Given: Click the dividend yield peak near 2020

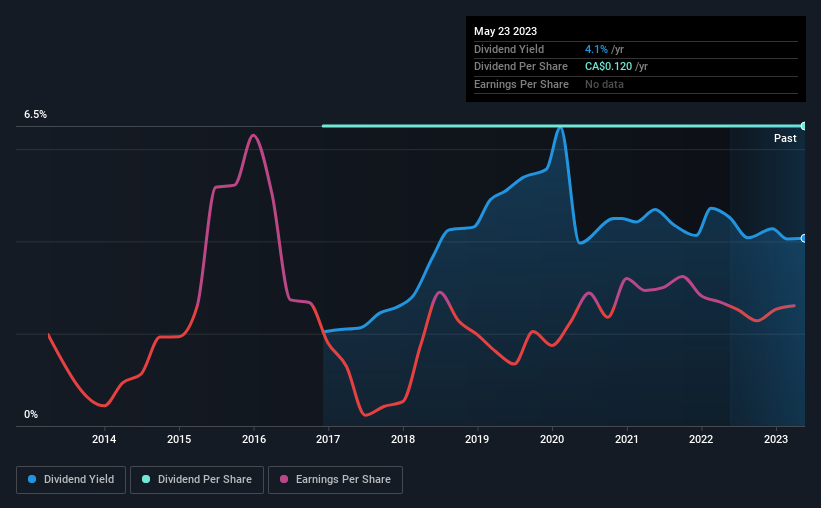Looking at the screenshot, I should (x=560, y=128).
